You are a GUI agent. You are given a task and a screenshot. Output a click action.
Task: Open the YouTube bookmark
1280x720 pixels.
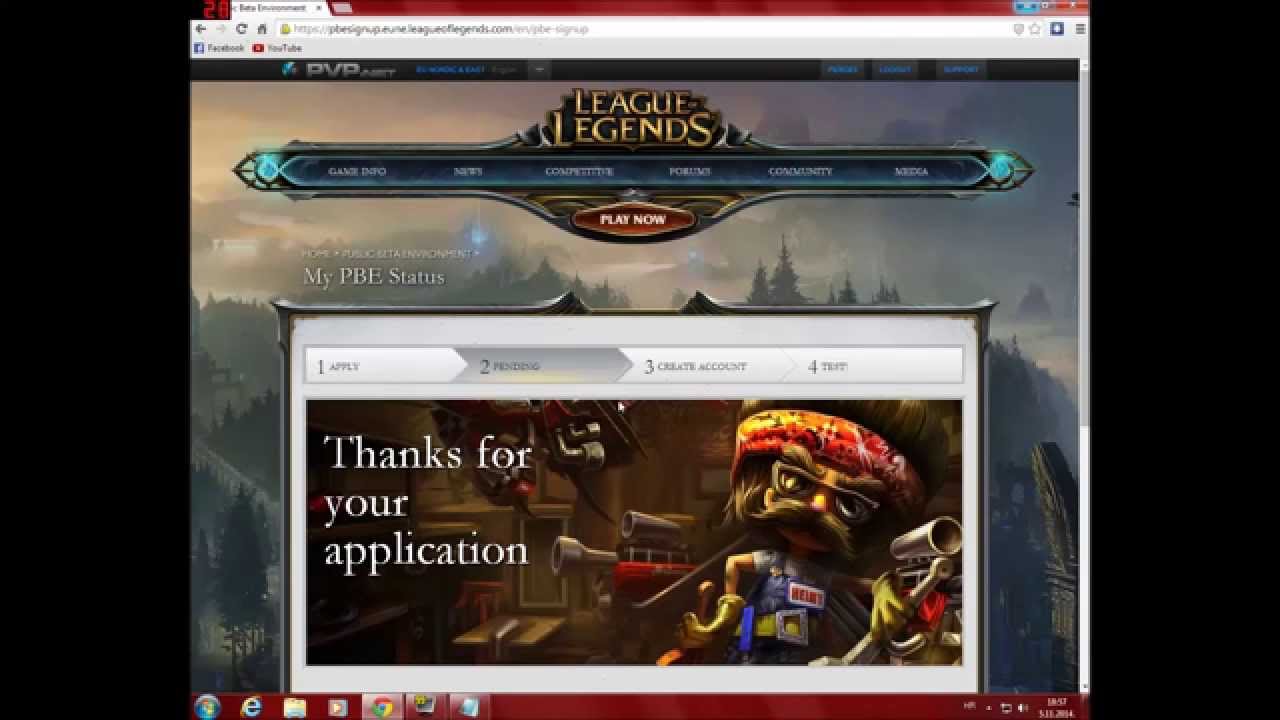tap(277, 48)
